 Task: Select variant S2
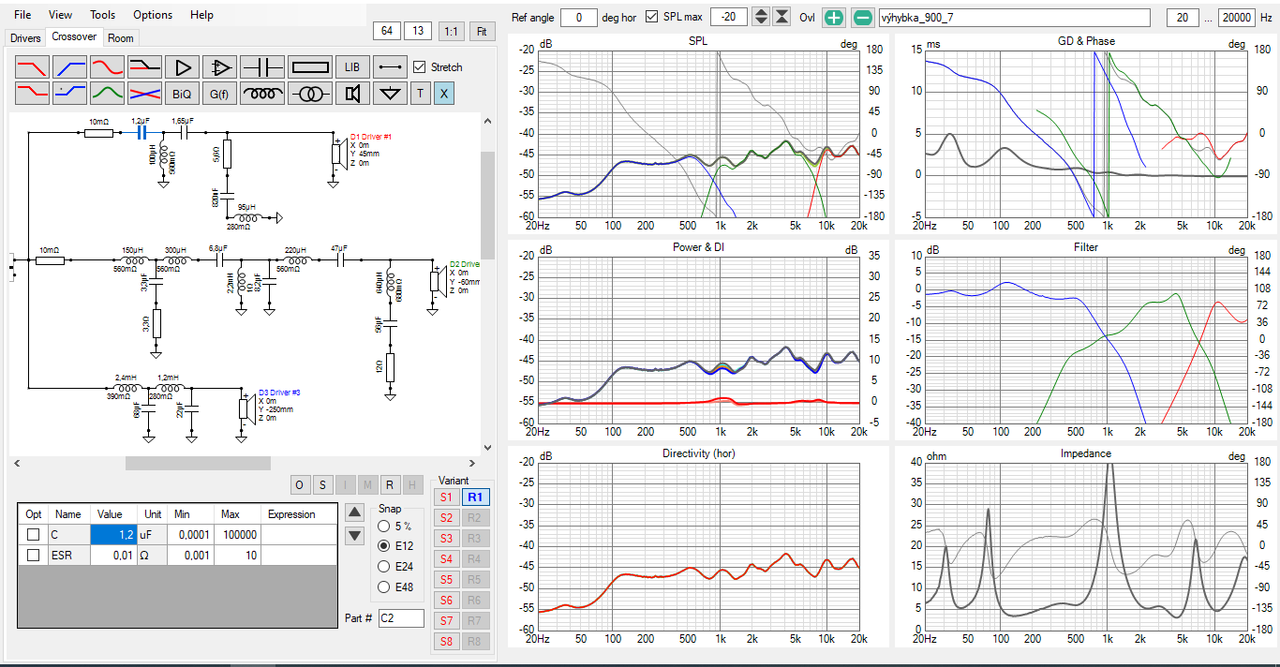click(446, 517)
